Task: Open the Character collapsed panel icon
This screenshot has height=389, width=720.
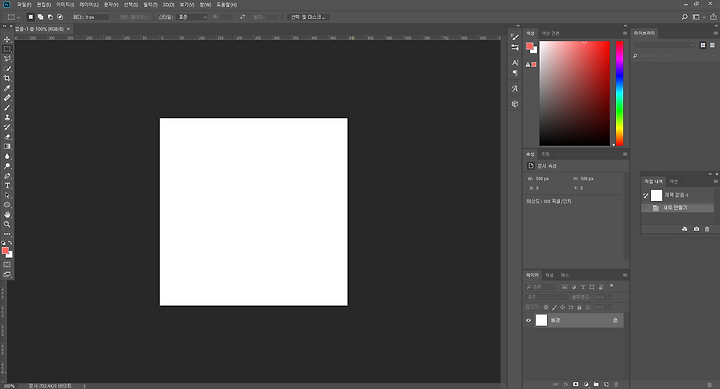Action: [515, 62]
